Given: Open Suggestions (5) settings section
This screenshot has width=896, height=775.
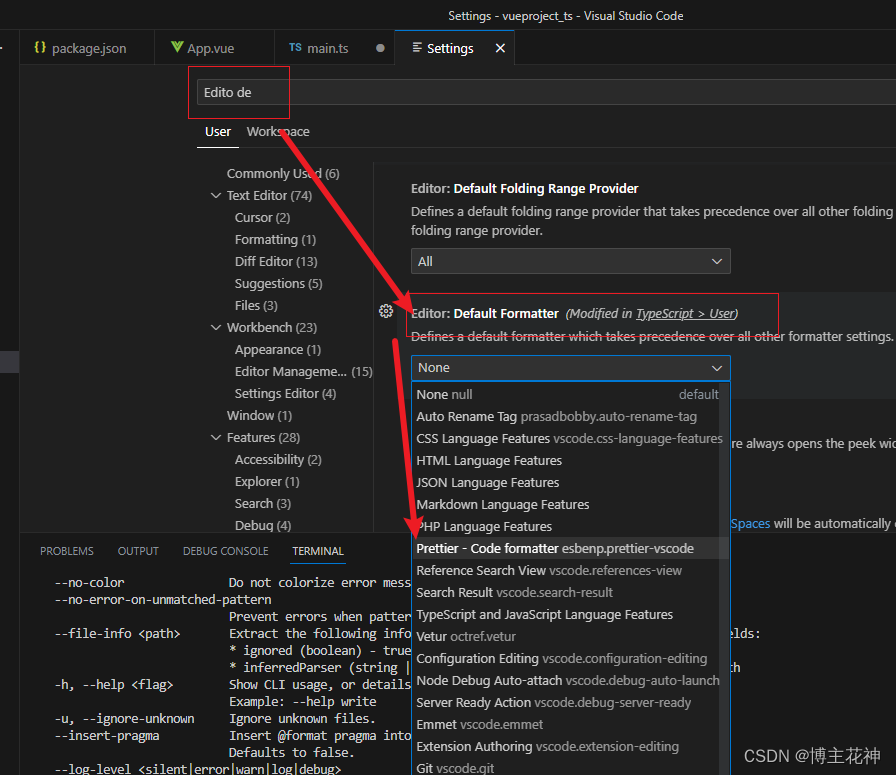Looking at the screenshot, I should point(278,283).
